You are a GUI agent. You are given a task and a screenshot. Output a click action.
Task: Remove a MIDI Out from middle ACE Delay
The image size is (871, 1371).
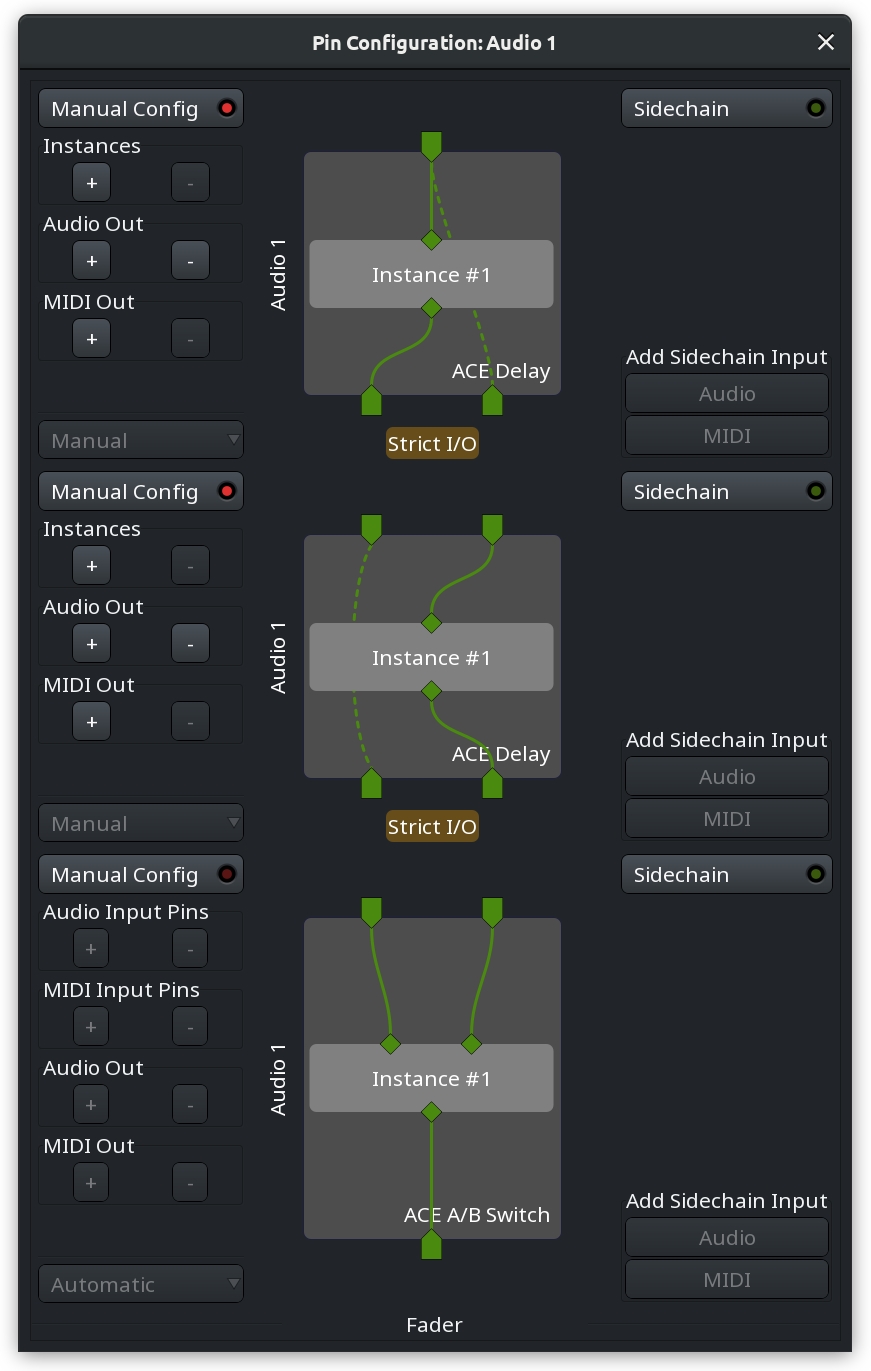[x=190, y=722]
